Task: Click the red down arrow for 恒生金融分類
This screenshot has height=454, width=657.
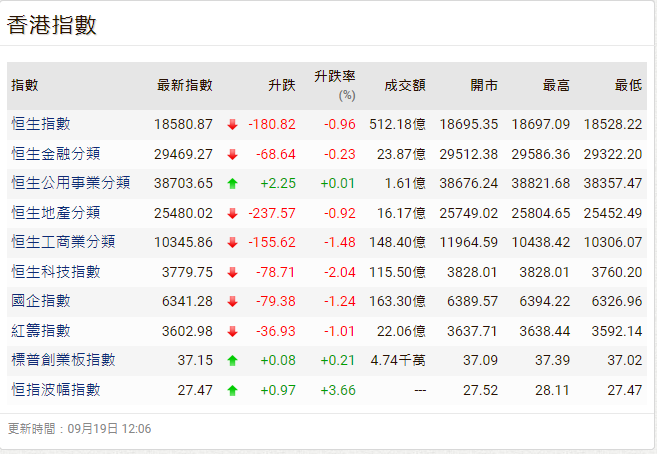Action: tap(232, 154)
